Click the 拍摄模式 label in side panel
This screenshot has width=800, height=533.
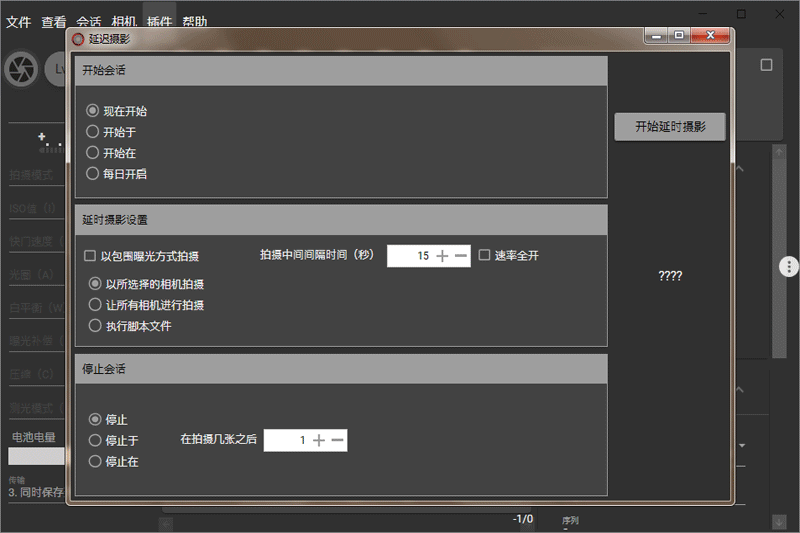pos(31,175)
